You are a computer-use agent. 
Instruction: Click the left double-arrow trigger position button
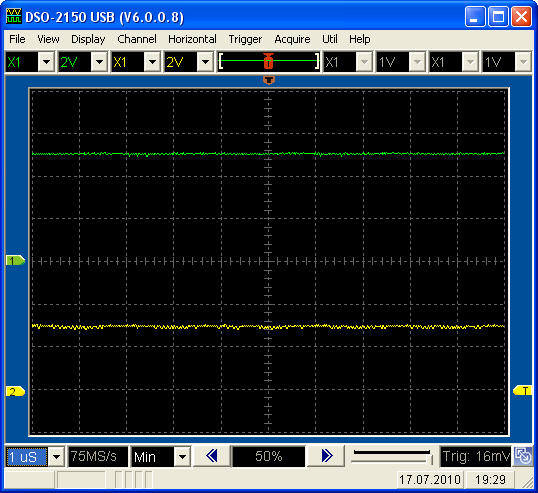pos(211,456)
